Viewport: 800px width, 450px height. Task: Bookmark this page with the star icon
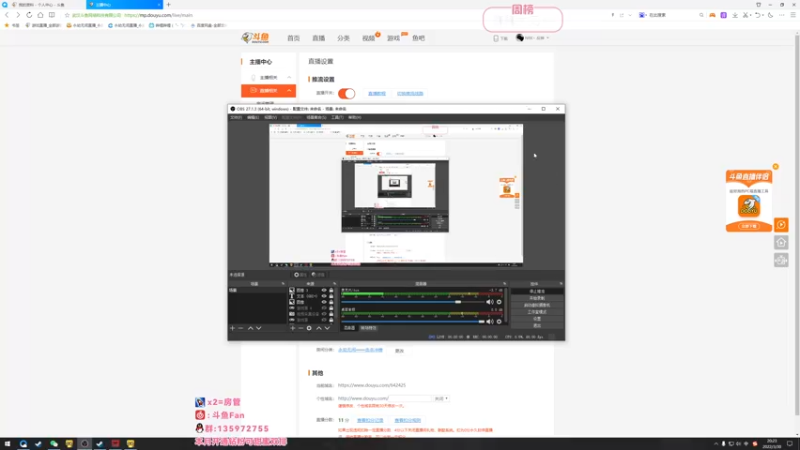tap(67, 15)
